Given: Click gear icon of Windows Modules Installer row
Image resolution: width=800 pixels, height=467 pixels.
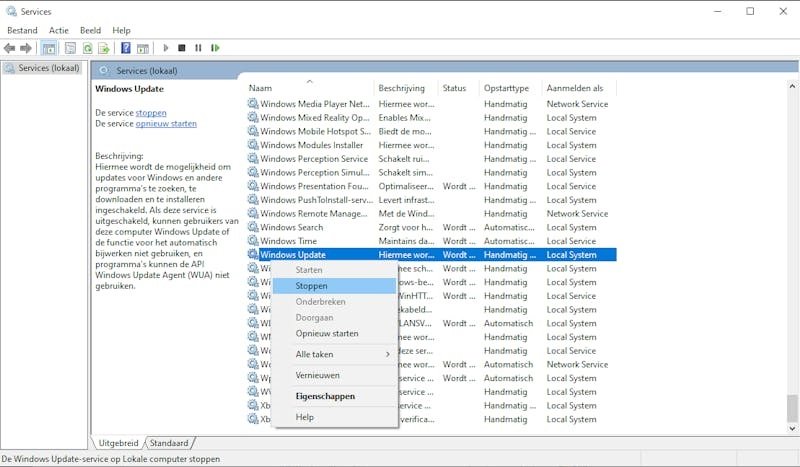Looking at the screenshot, I should click(253, 144).
